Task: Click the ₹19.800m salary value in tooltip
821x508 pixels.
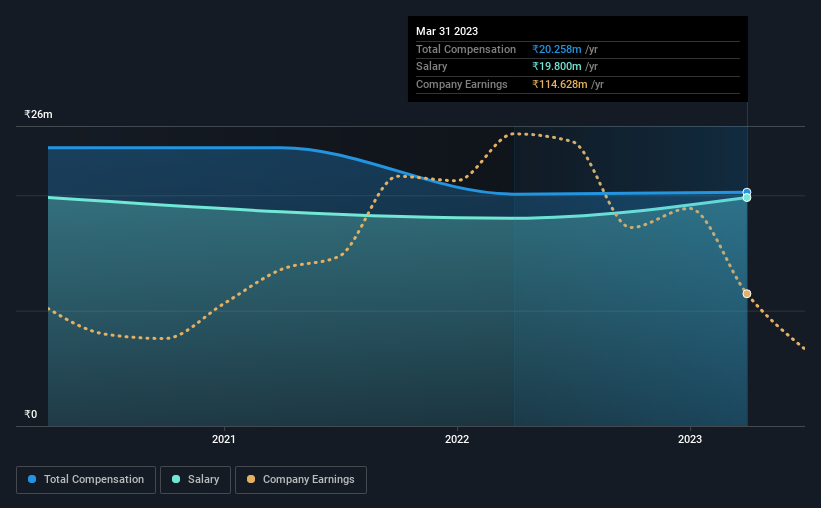Action: 557,67
